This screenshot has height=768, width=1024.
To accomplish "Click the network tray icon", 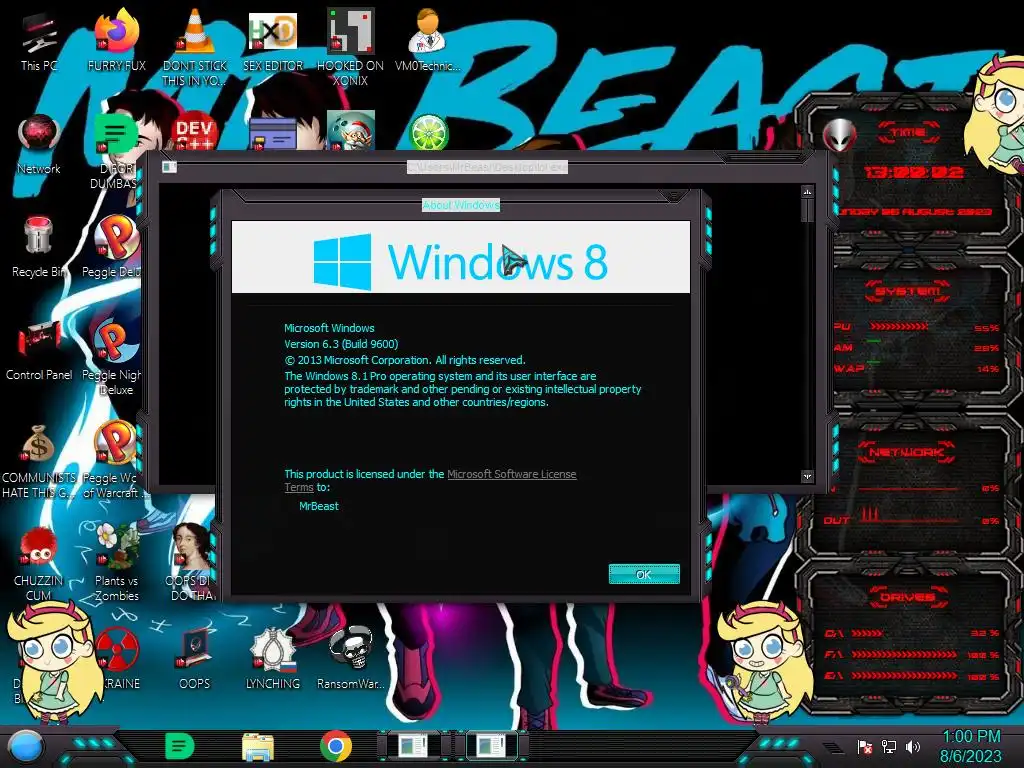I will 889,746.
